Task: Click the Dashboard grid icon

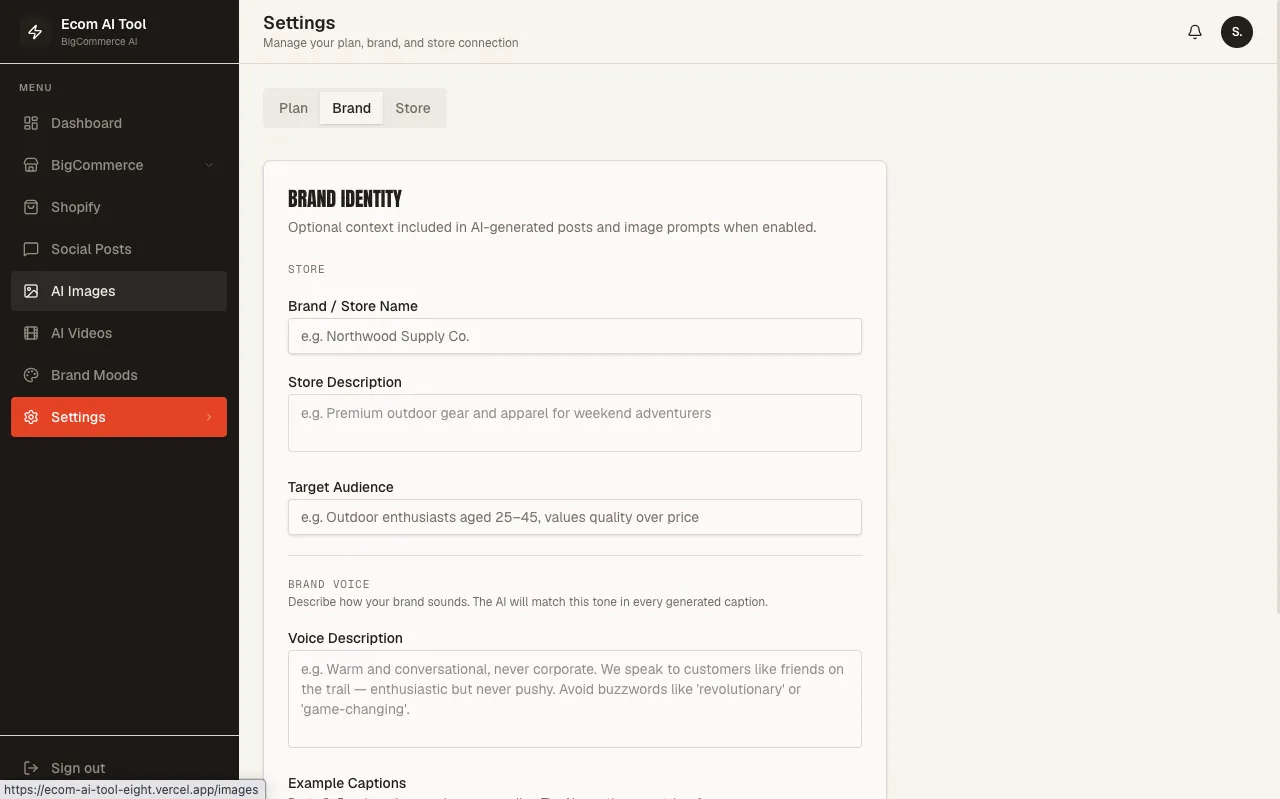Action: point(31,123)
